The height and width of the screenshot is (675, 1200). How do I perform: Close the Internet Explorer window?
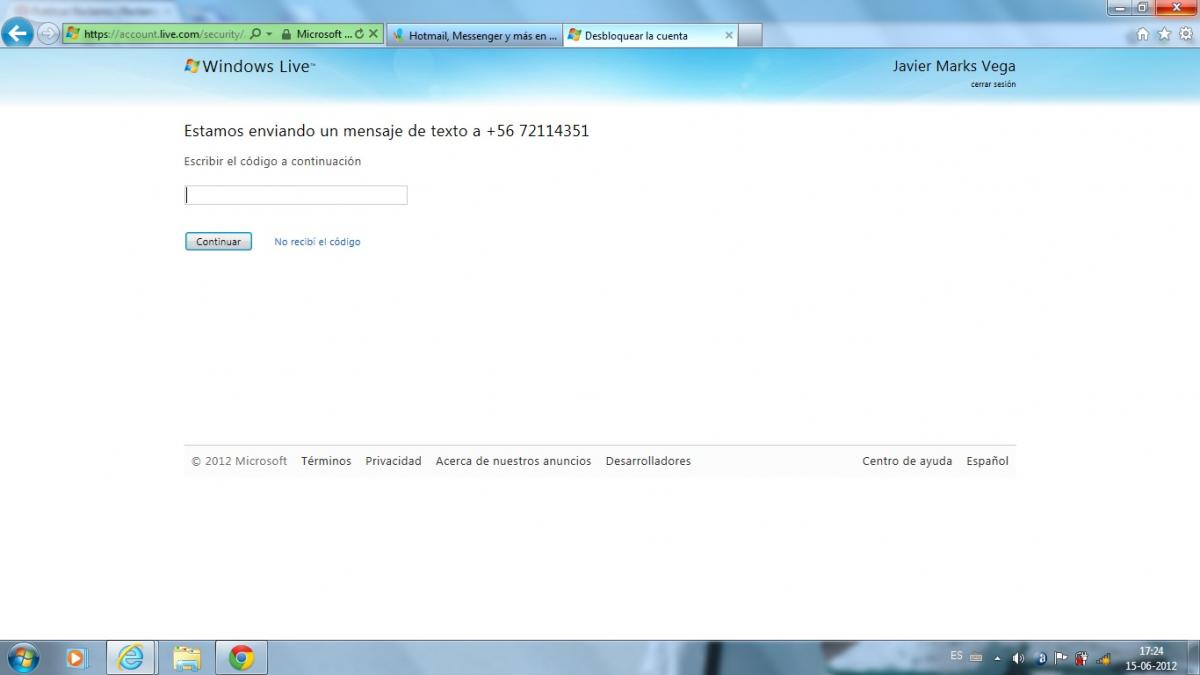coord(1176,7)
